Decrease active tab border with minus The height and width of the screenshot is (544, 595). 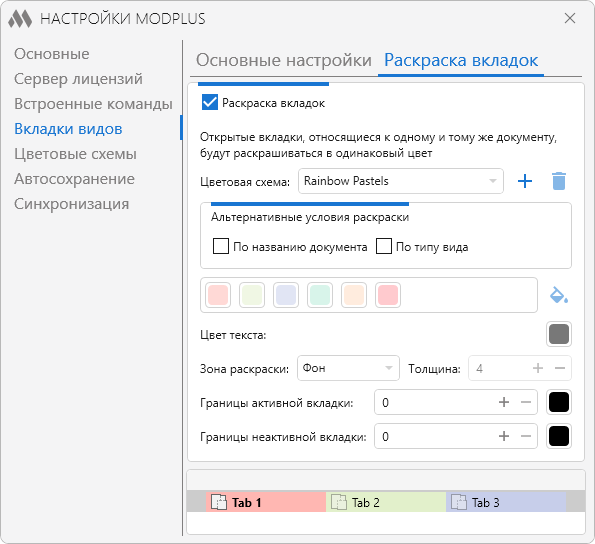point(526,402)
